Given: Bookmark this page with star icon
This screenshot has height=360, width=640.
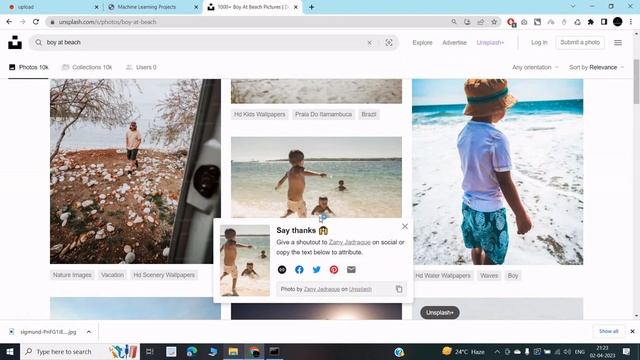Looking at the screenshot, I should (494, 22).
